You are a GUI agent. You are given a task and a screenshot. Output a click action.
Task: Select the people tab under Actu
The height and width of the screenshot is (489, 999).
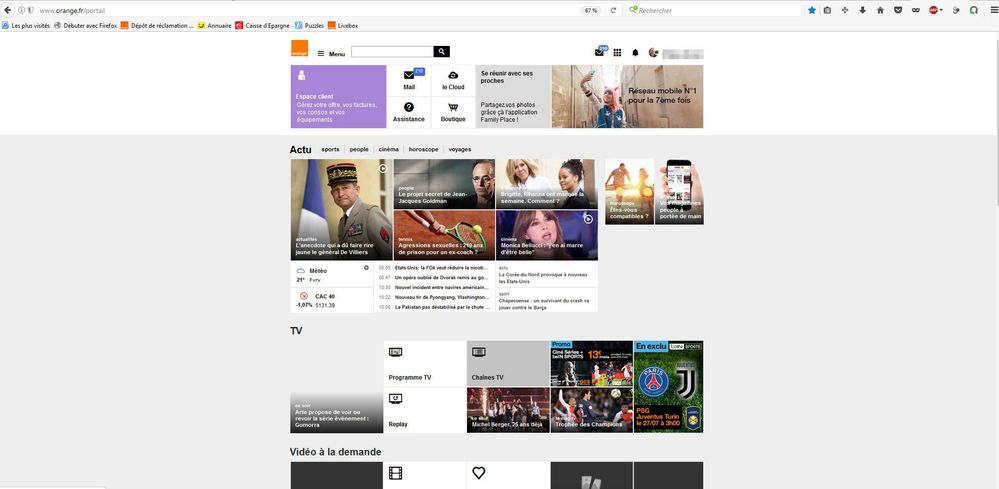point(359,149)
